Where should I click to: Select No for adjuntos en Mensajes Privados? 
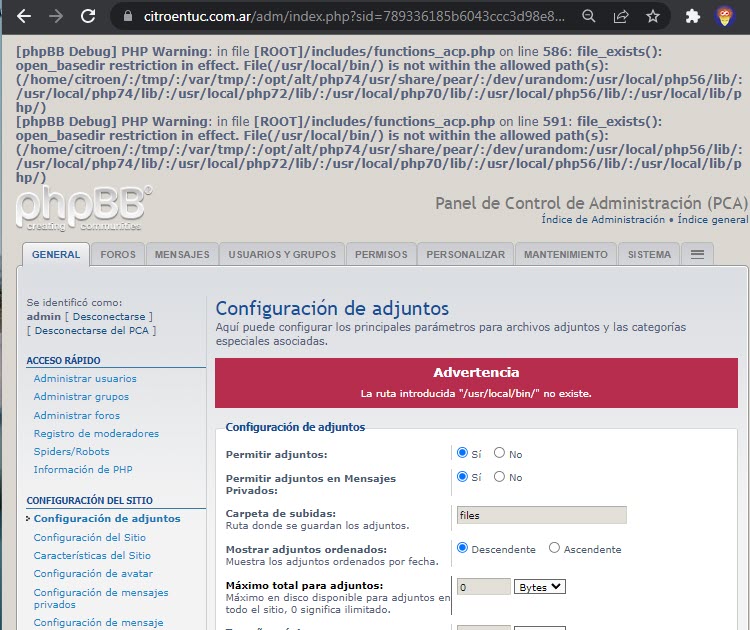[x=500, y=477]
